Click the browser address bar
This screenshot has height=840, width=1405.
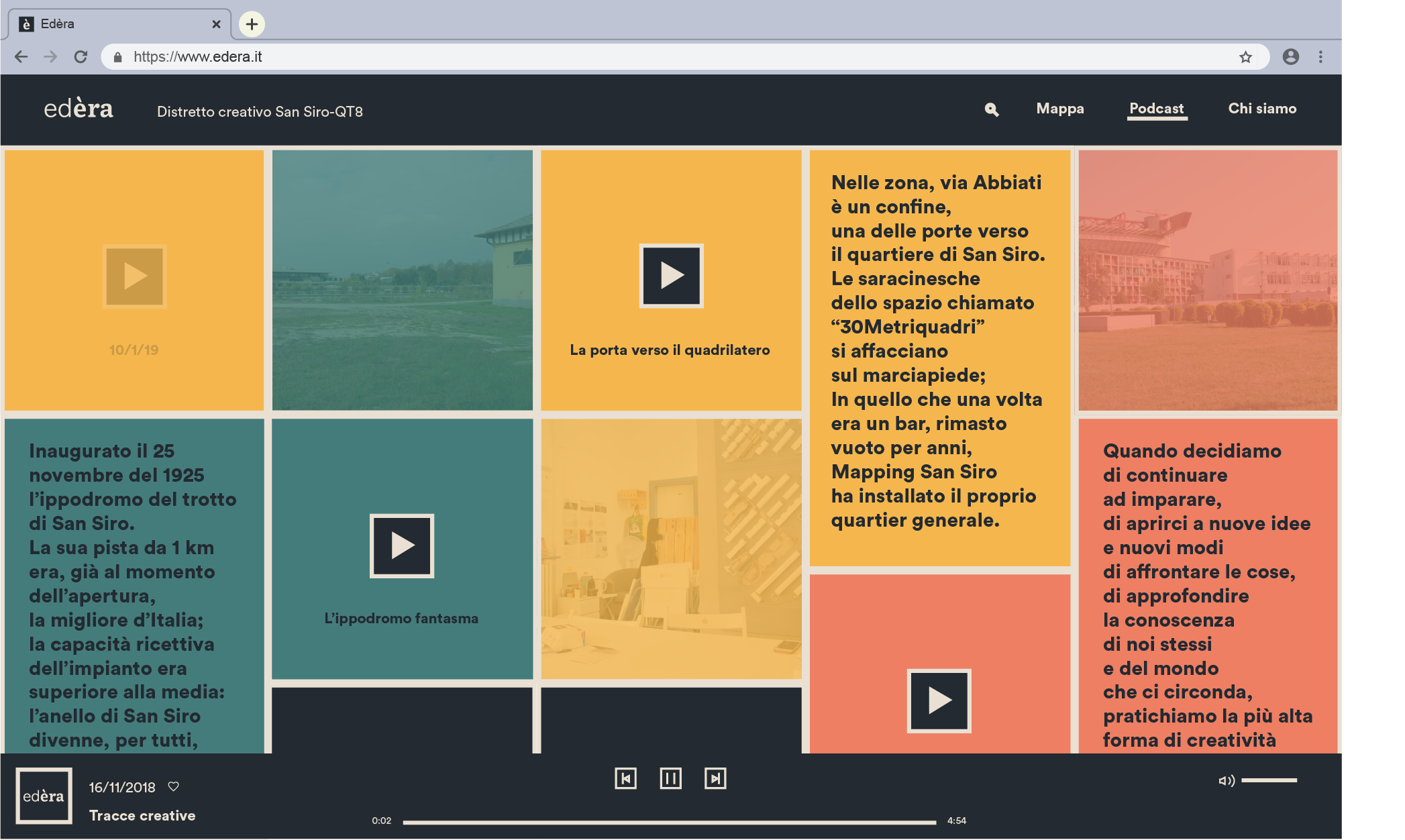point(684,57)
